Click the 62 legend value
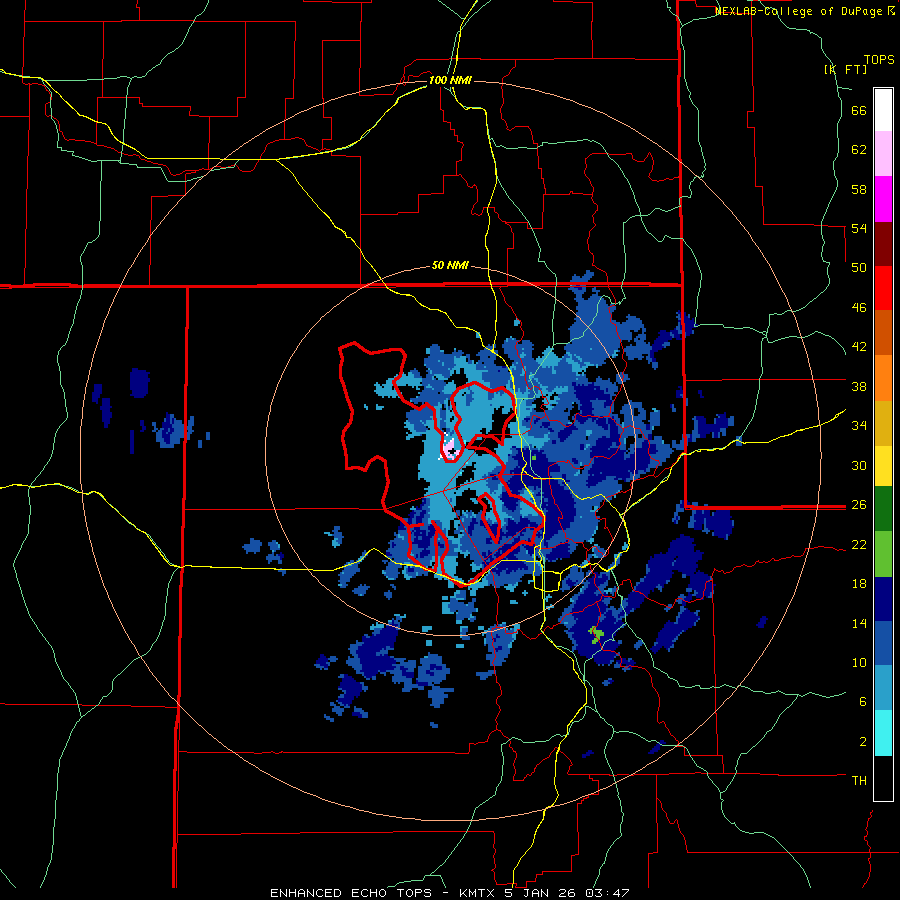 pyautogui.click(x=859, y=150)
